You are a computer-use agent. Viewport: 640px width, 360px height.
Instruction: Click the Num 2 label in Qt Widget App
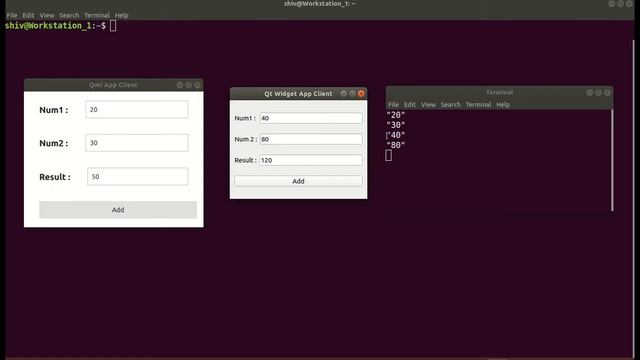pos(246,139)
